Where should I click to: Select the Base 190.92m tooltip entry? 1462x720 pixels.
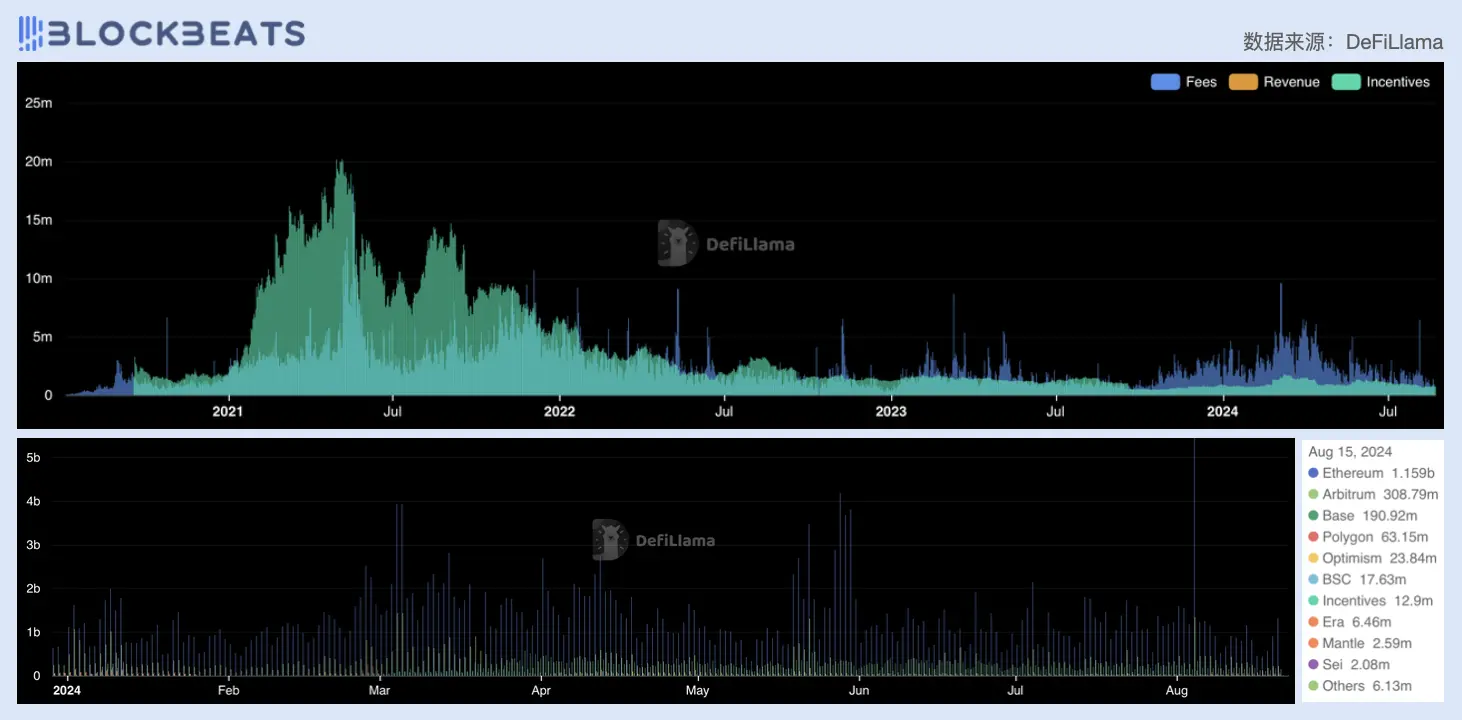pos(1368,516)
